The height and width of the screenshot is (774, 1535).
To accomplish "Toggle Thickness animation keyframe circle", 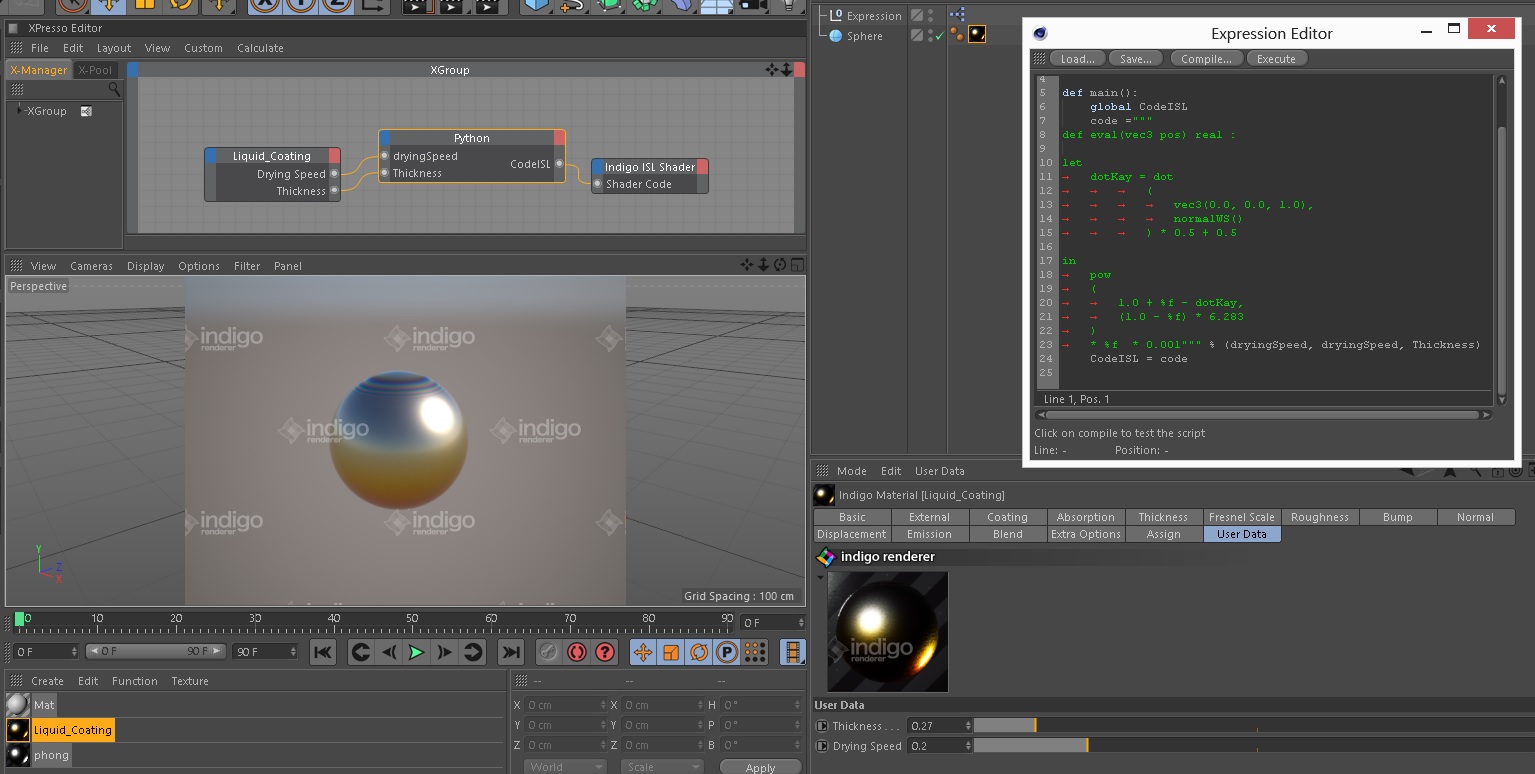I will click(823, 726).
